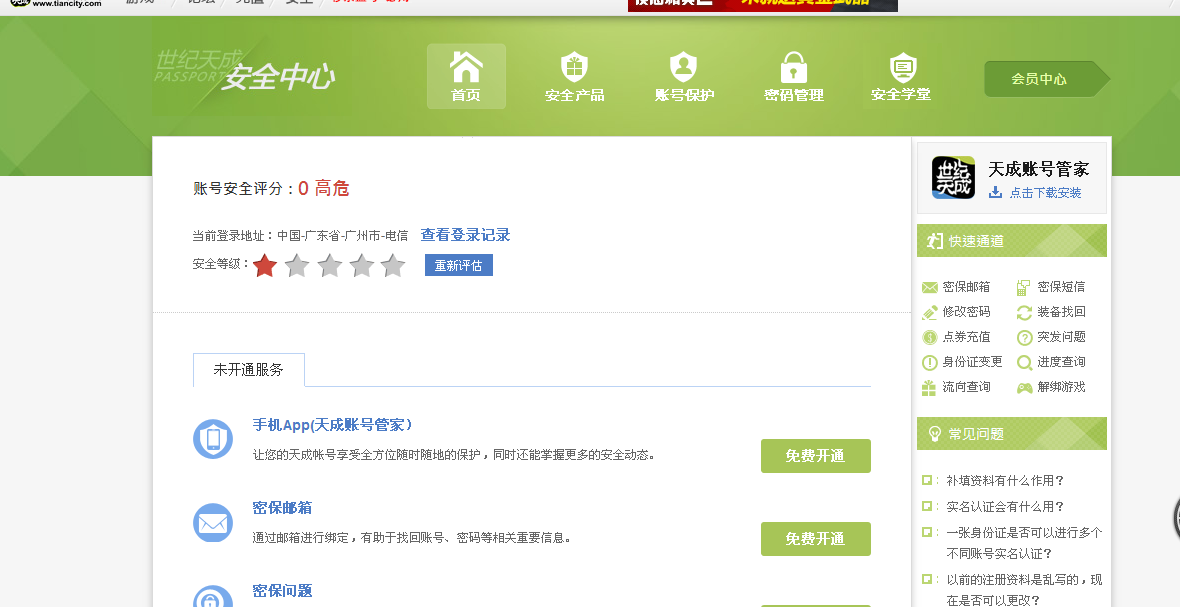Click the green envelope icon in 快速通道
1180x607 pixels.
(x=929, y=287)
